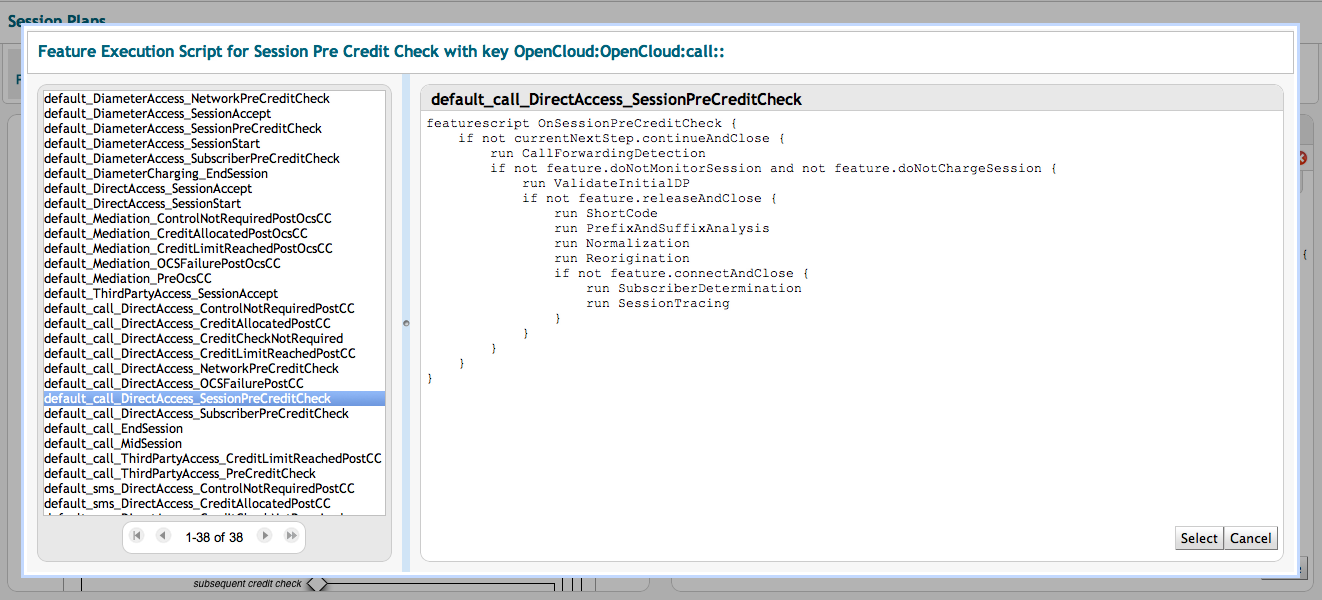Pick default_DiameterCharging_EndSession from the list
This screenshot has width=1322, height=600.
pyautogui.click(x=156, y=174)
